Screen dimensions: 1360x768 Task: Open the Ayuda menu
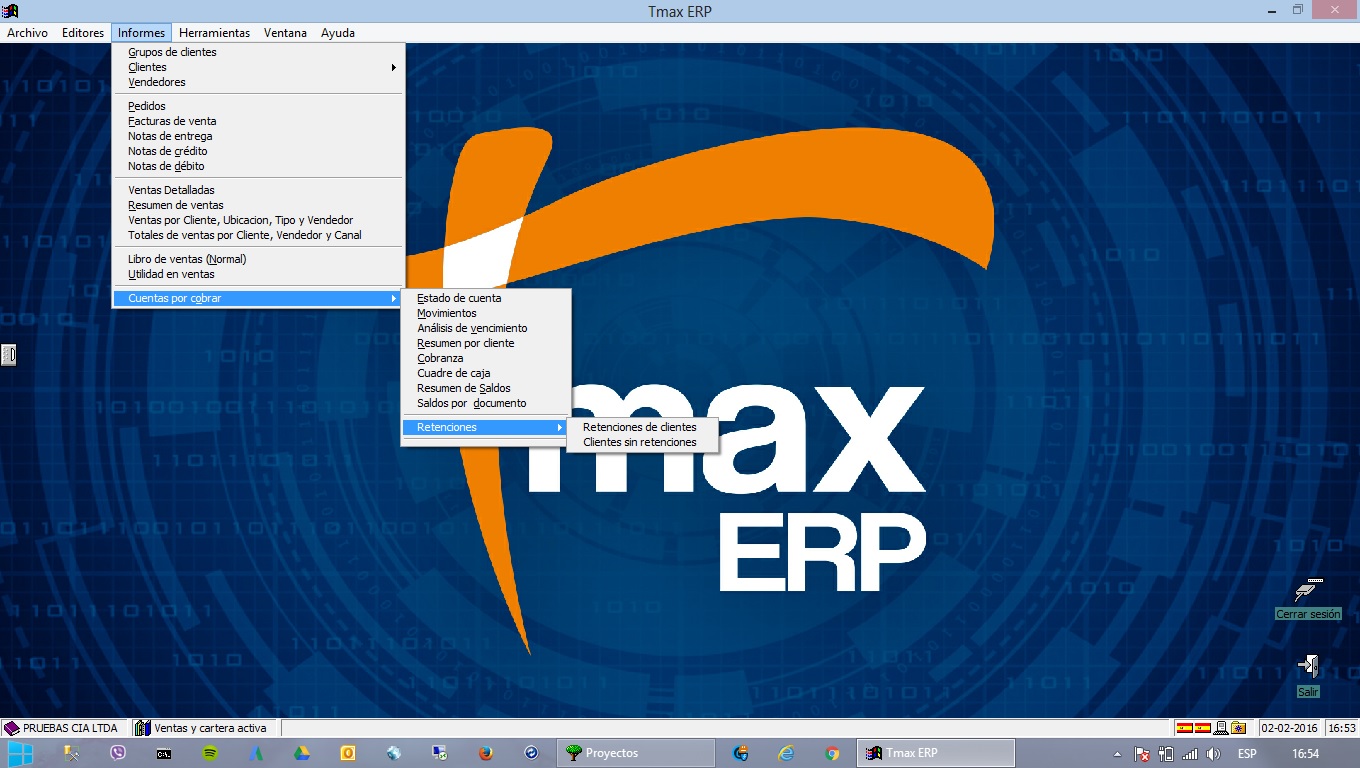(338, 33)
